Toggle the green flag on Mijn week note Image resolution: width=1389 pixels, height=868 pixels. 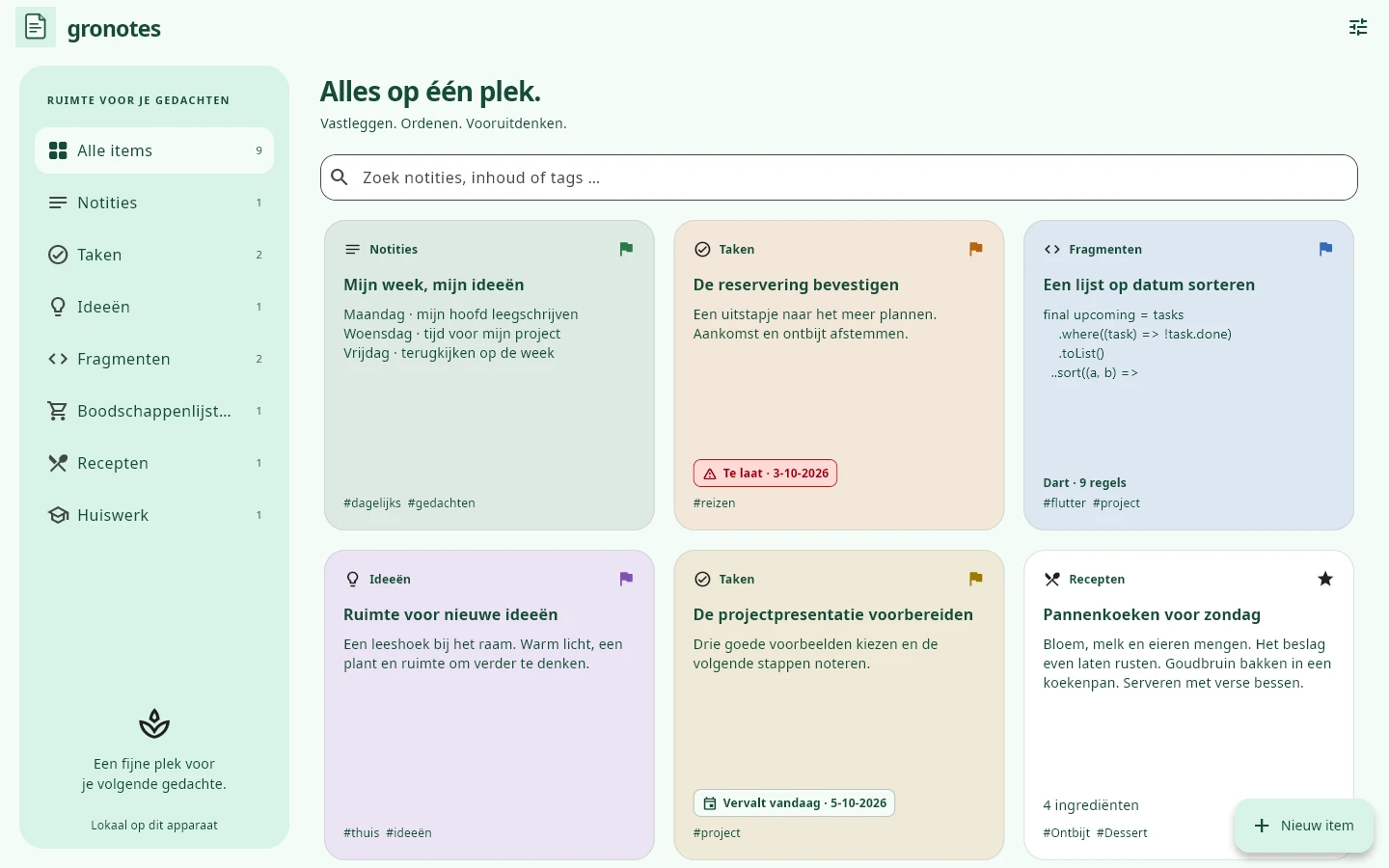point(626,249)
